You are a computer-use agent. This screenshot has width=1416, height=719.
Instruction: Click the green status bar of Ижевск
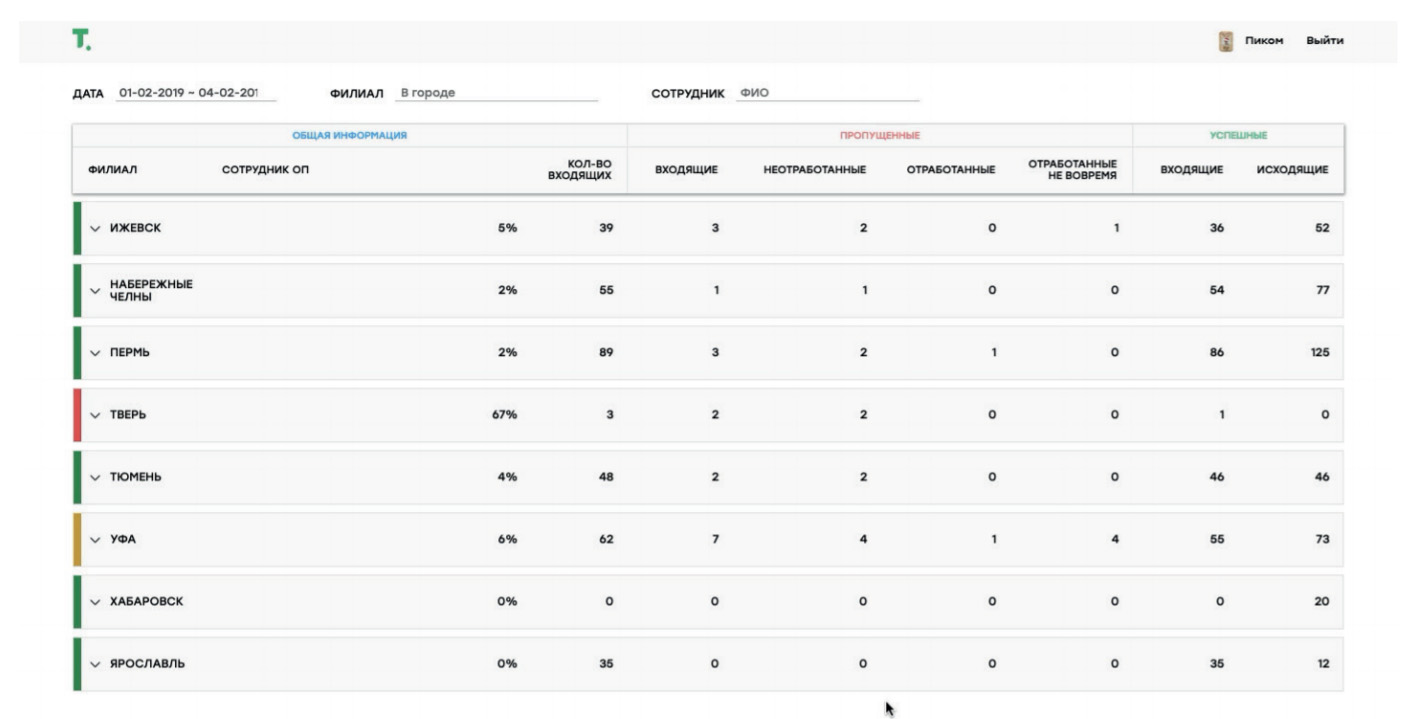pyautogui.click(x=77, y=228)
